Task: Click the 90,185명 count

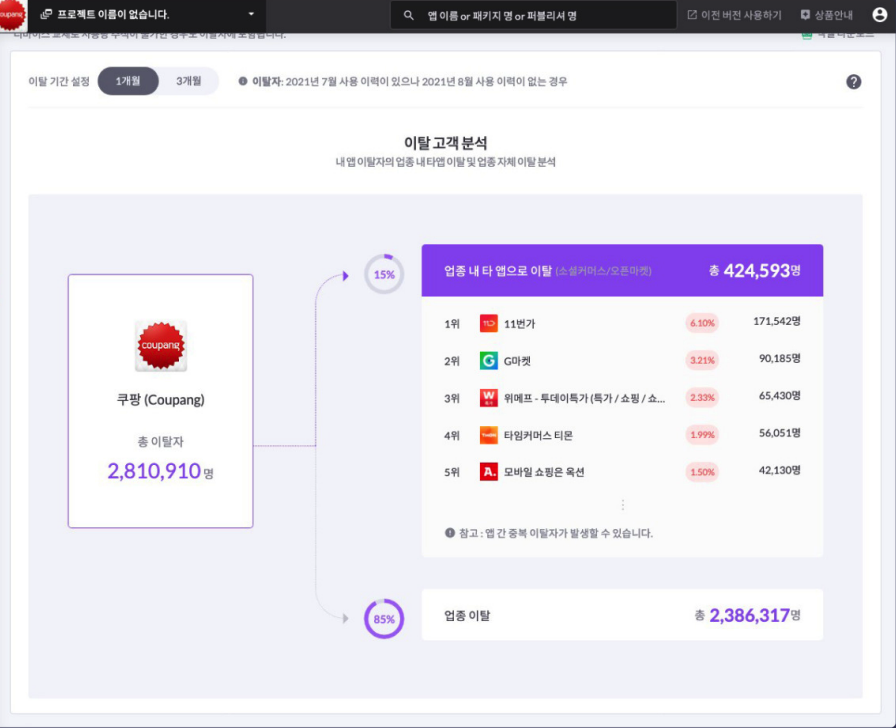Action: 779,358
